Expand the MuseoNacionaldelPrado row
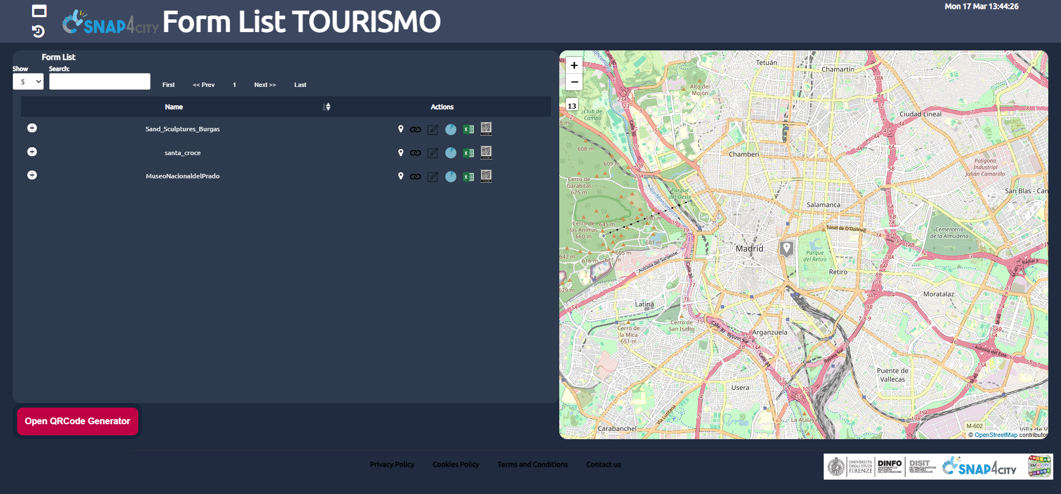This screenshot has height=494, width=1061. (x=32, y=175)
